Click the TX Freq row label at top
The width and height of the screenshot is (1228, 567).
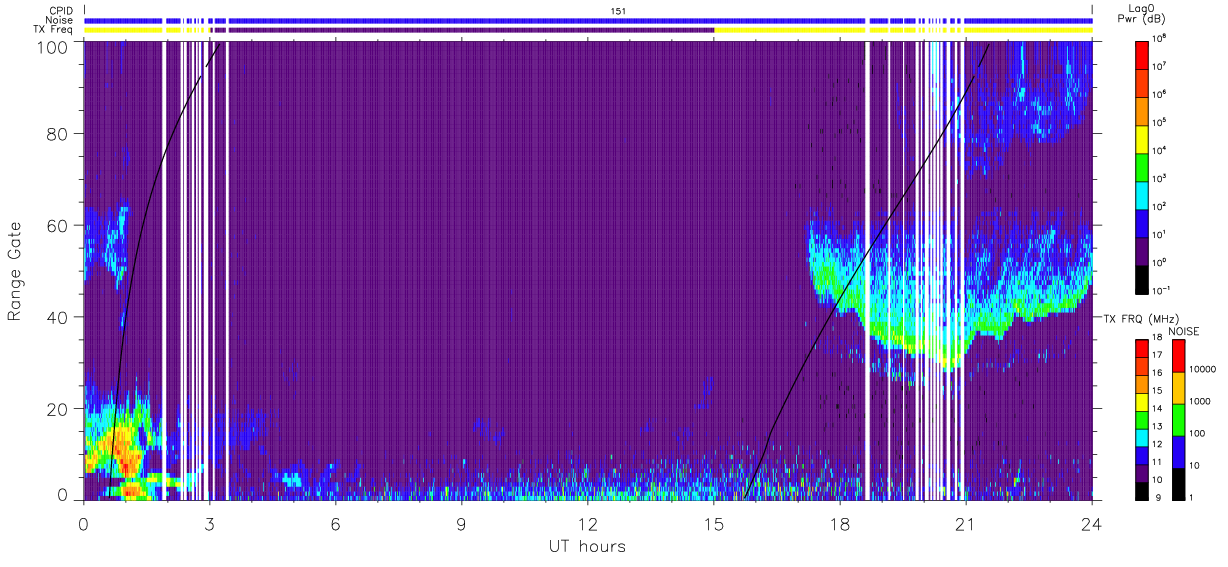tap(53, 30)
